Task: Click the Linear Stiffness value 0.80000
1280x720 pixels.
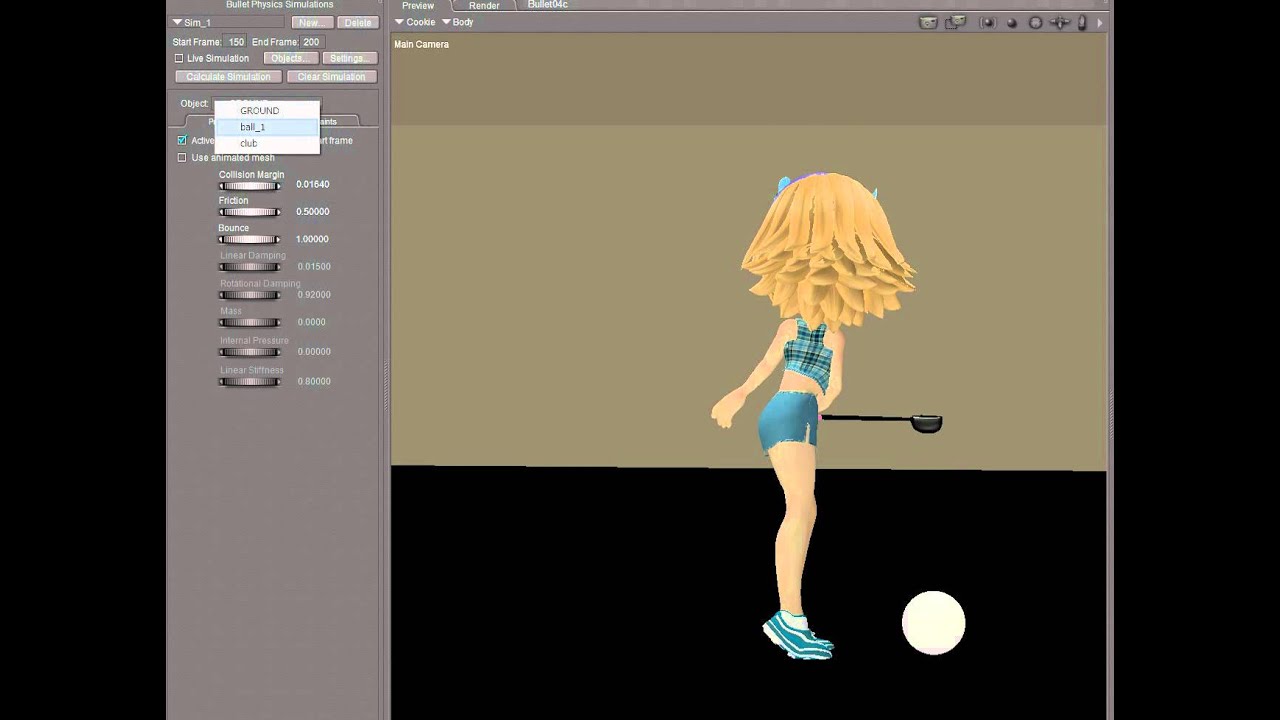Action: [x=314, y=381]
